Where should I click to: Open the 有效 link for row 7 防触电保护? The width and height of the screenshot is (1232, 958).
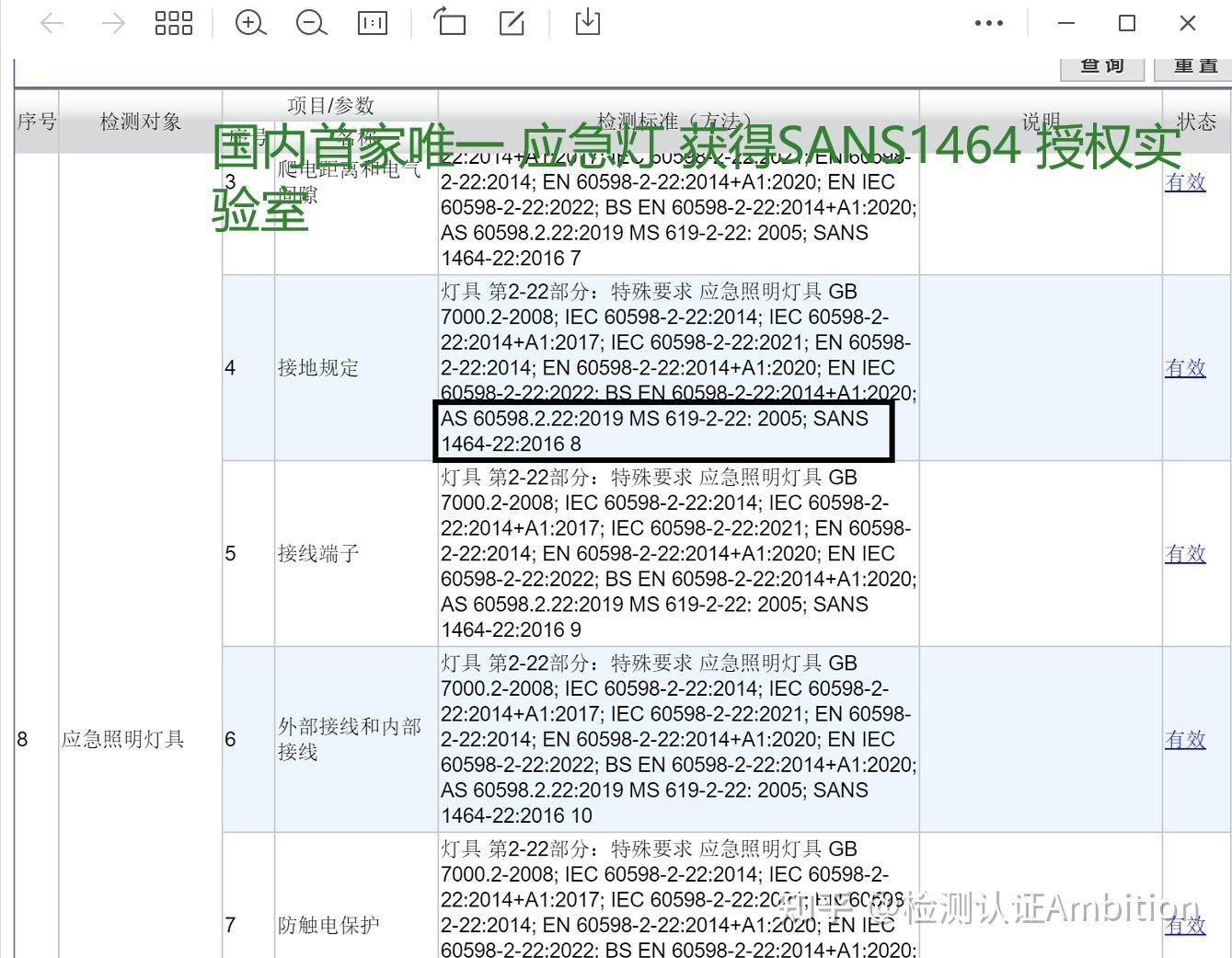click(x=1185, y=926)
